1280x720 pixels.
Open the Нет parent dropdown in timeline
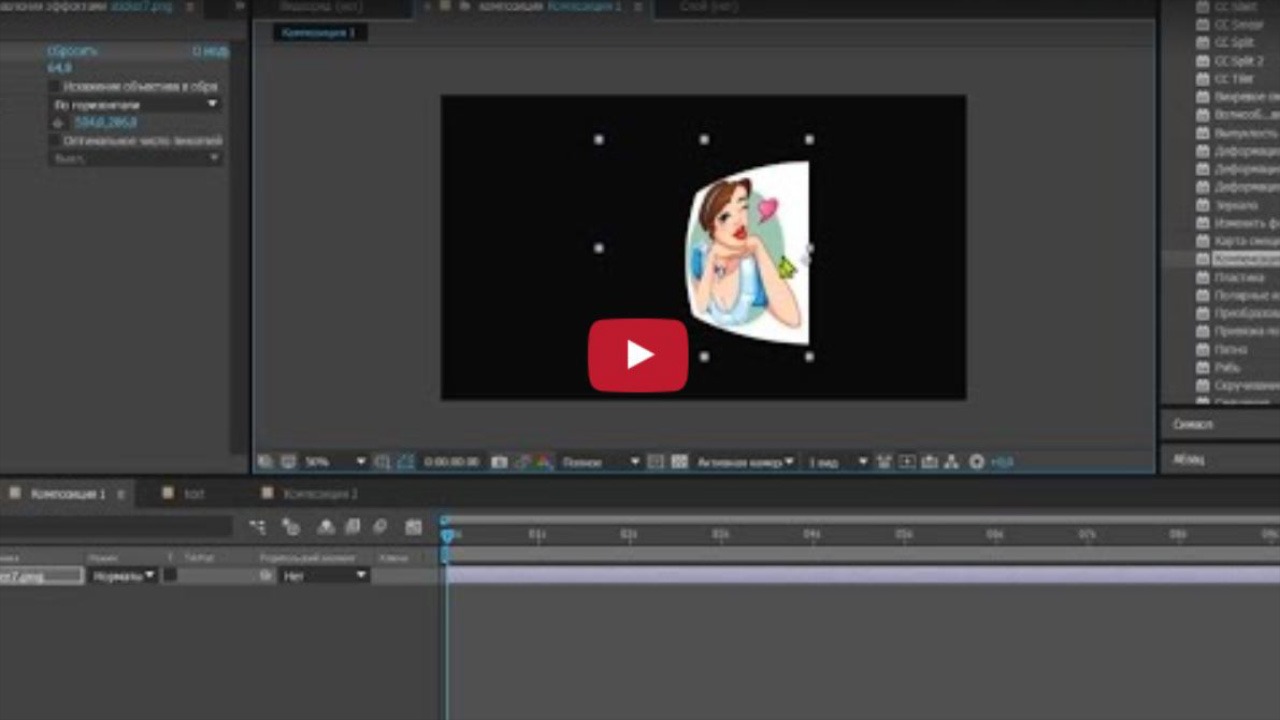click(324, 575)
